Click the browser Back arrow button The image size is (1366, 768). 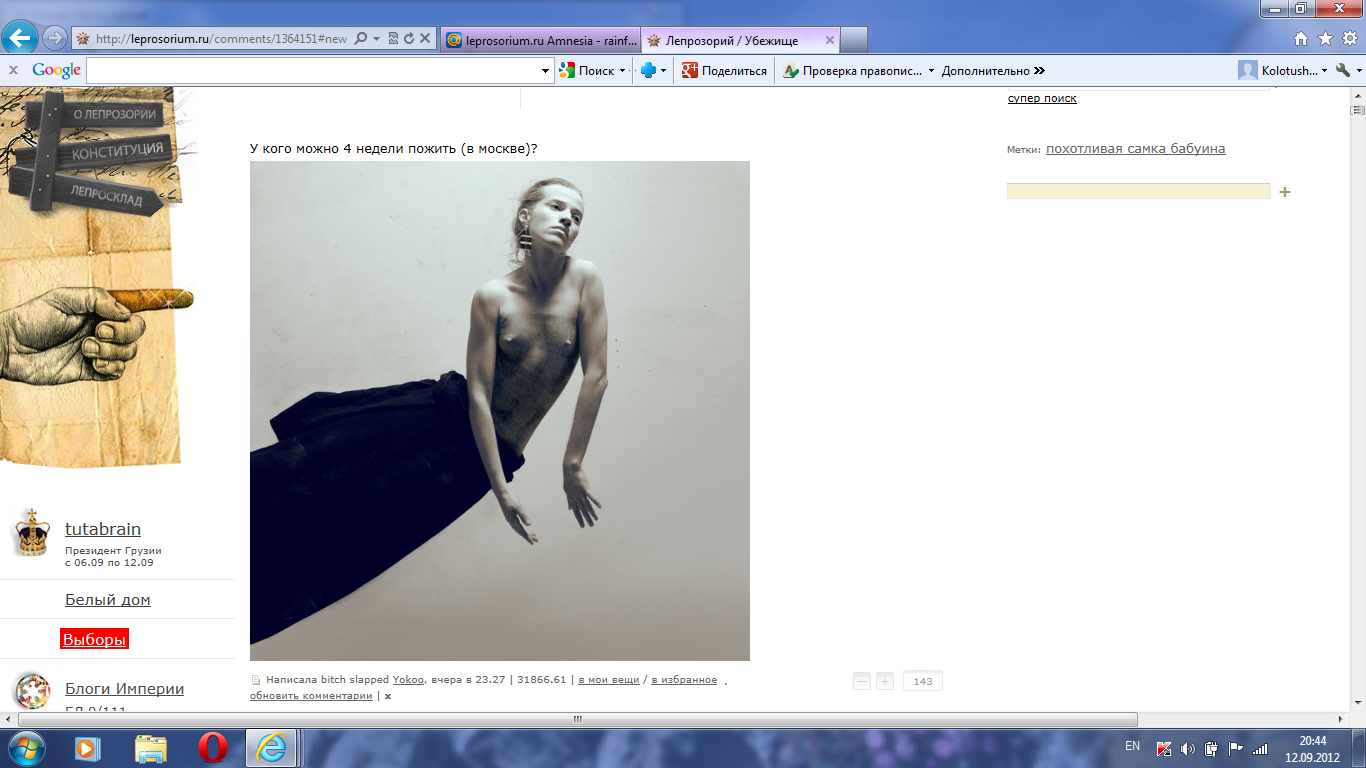coord(21,39)
